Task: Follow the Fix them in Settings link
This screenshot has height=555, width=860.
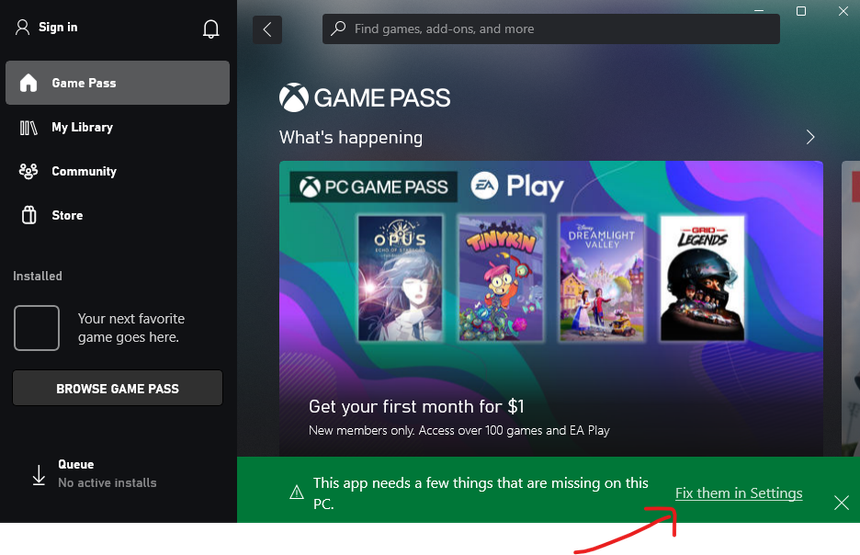Action: point(738,493)
